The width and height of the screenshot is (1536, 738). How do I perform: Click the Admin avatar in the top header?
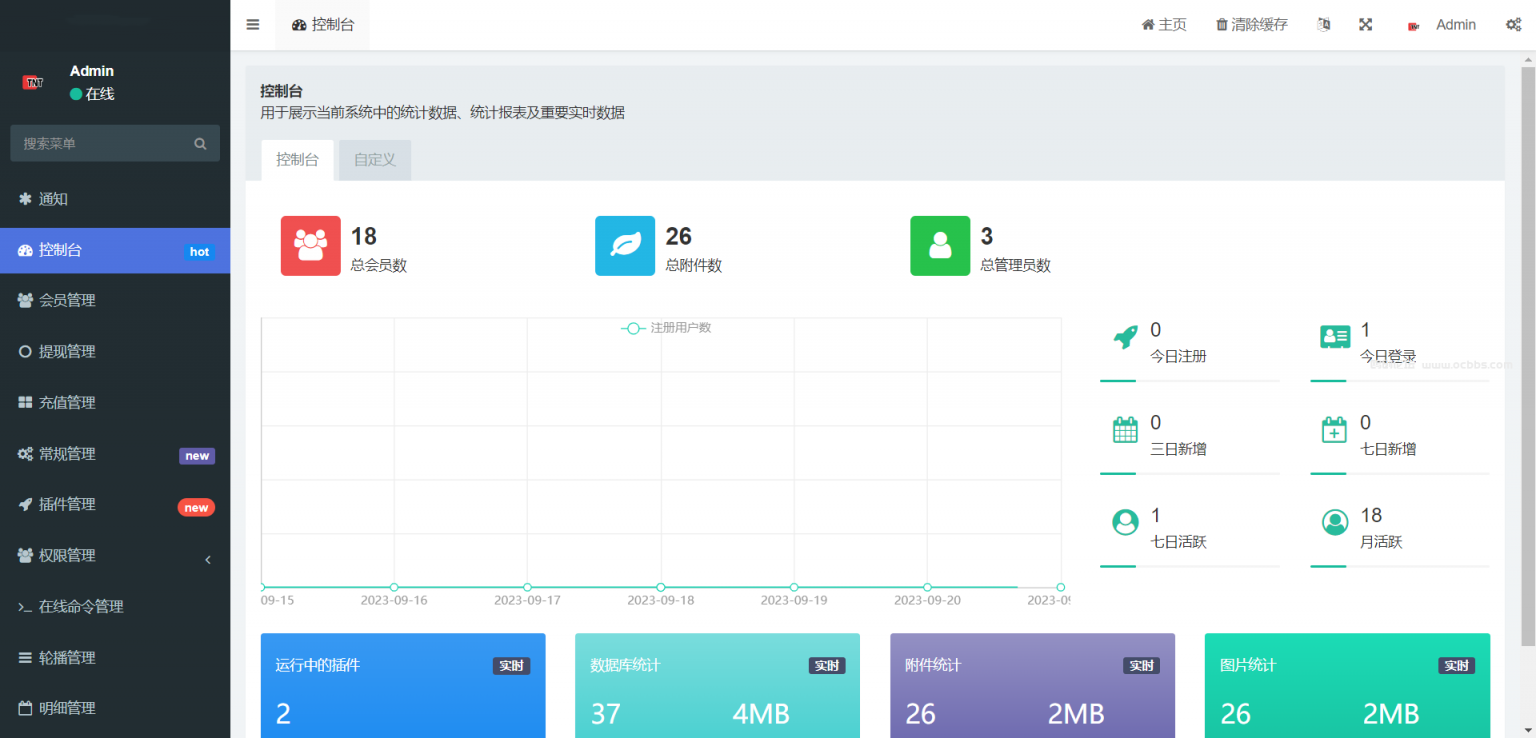1414,26
